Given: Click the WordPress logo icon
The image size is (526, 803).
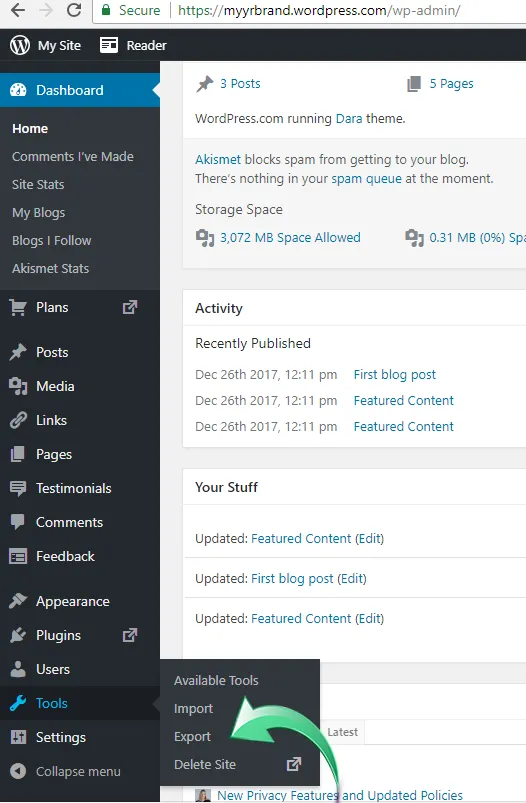Looking at the screenshot, I should point(20,45).
